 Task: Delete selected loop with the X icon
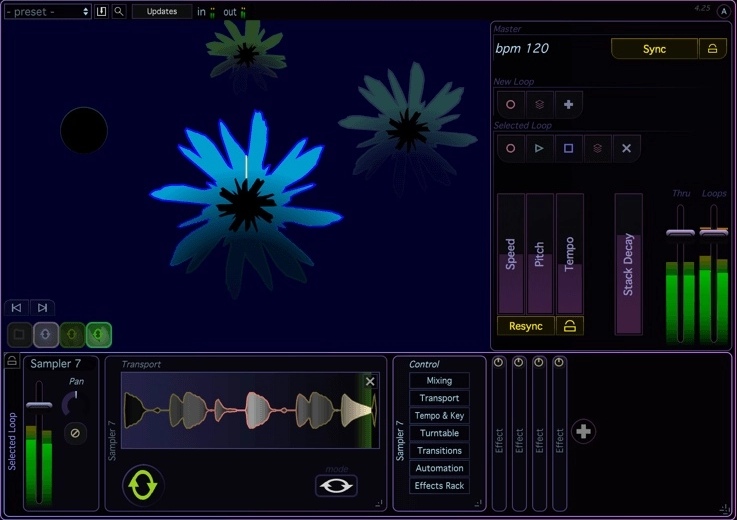[626, 148]
